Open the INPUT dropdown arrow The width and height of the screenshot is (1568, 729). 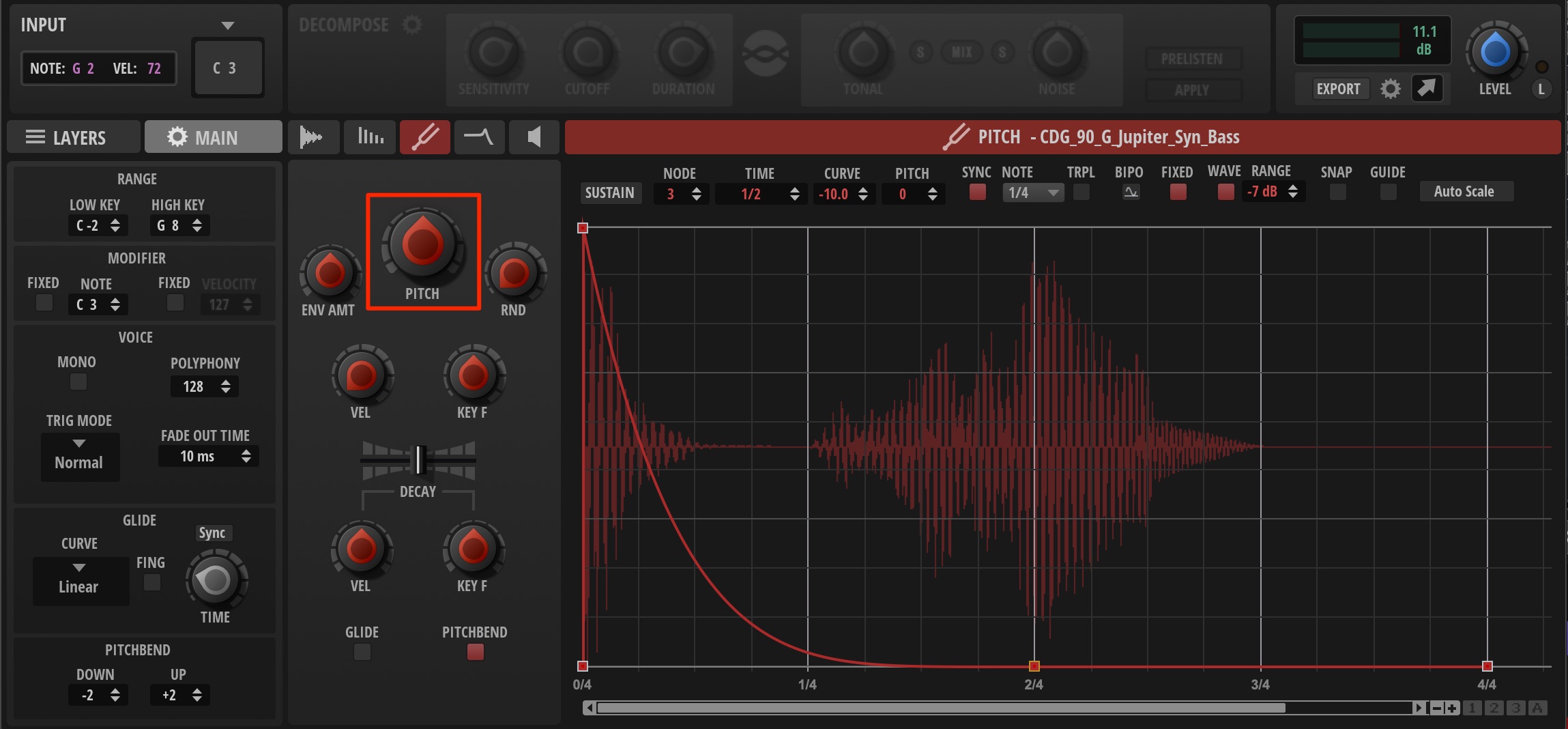click(x=228, y=26)
